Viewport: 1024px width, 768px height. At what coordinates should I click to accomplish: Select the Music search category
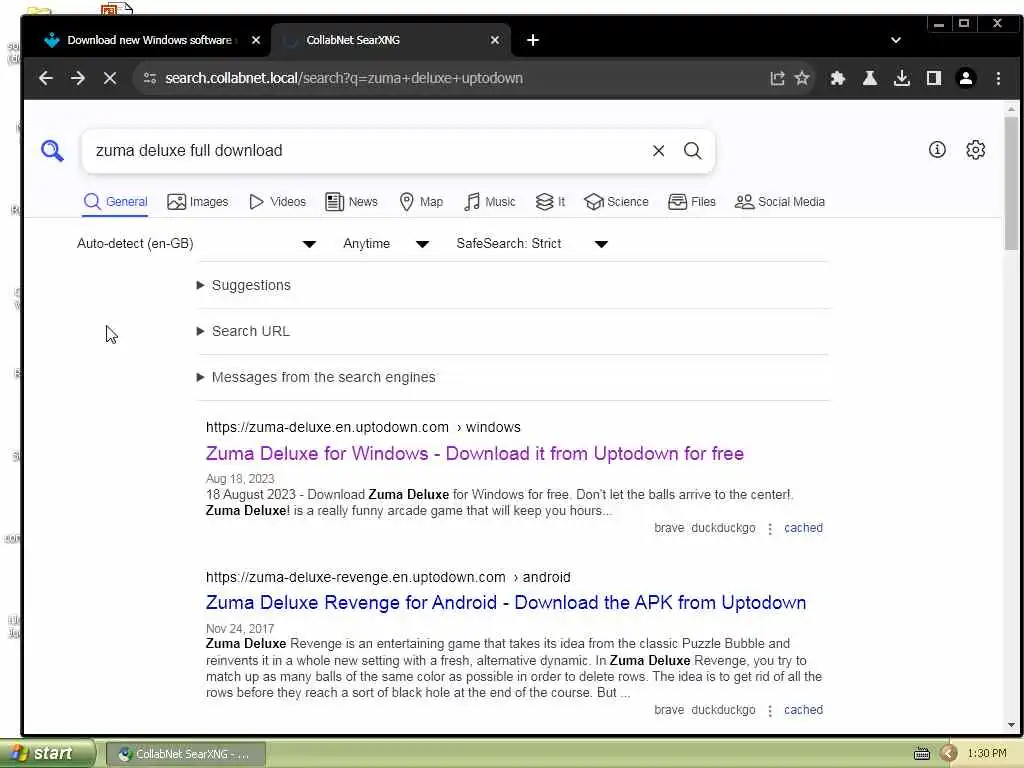pos(490,202)
